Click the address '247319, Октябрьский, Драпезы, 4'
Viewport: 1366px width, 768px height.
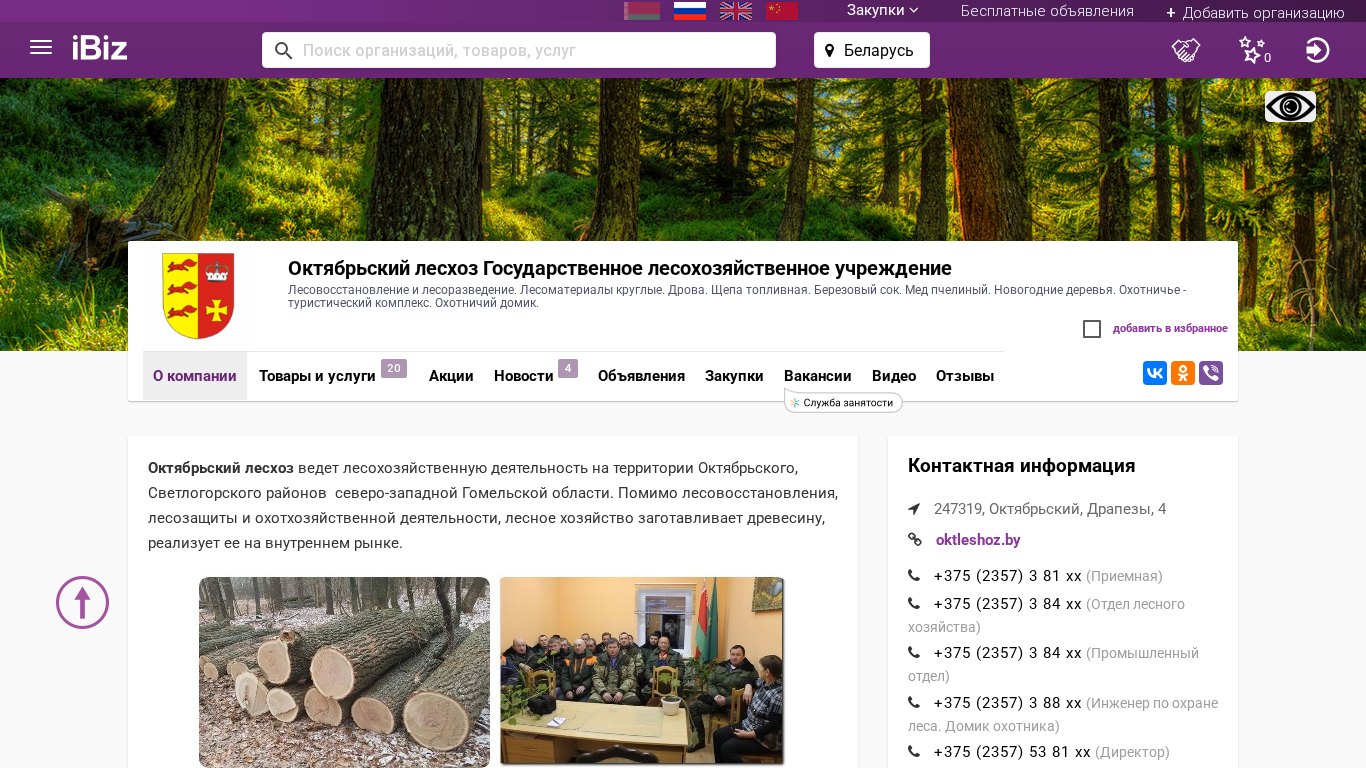coord(1050,509)
